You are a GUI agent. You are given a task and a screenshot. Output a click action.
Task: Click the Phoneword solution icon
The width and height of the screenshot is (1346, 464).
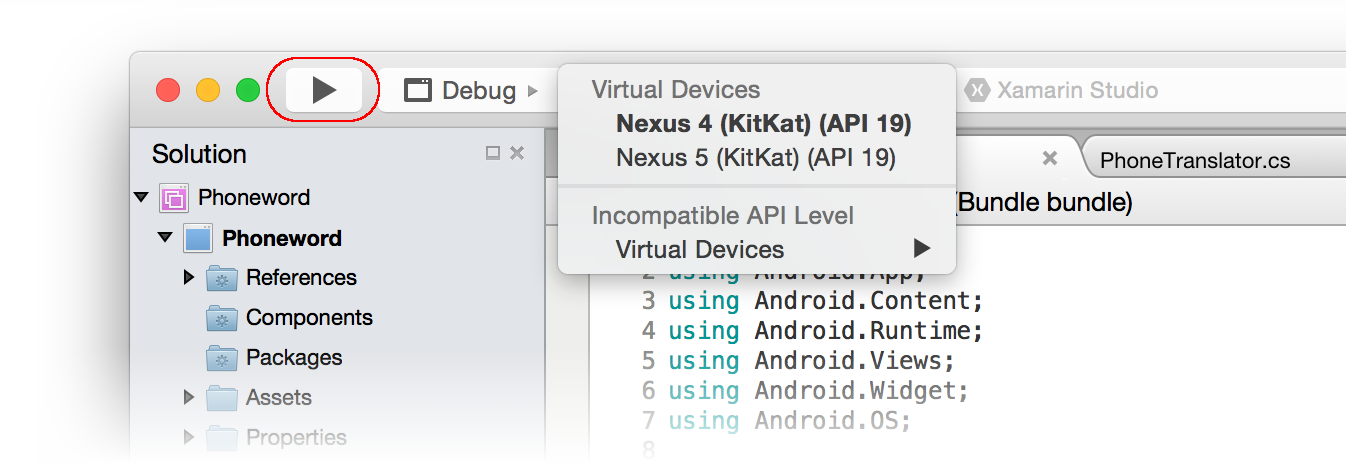(174, 198)
